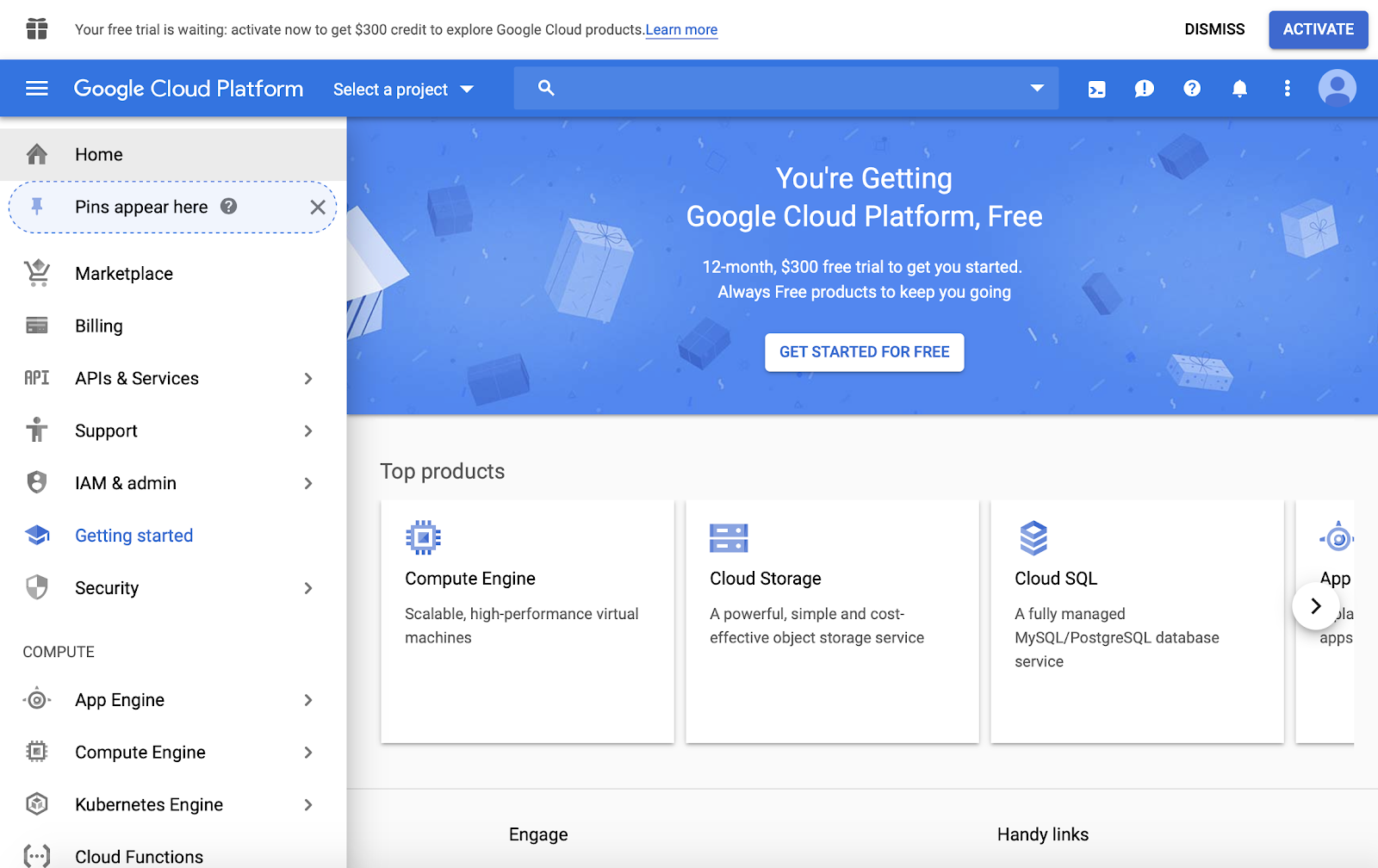Expand the App Engine submenu chevron
The width and height of the screenshot is (1378, 868).
point(308,700)
